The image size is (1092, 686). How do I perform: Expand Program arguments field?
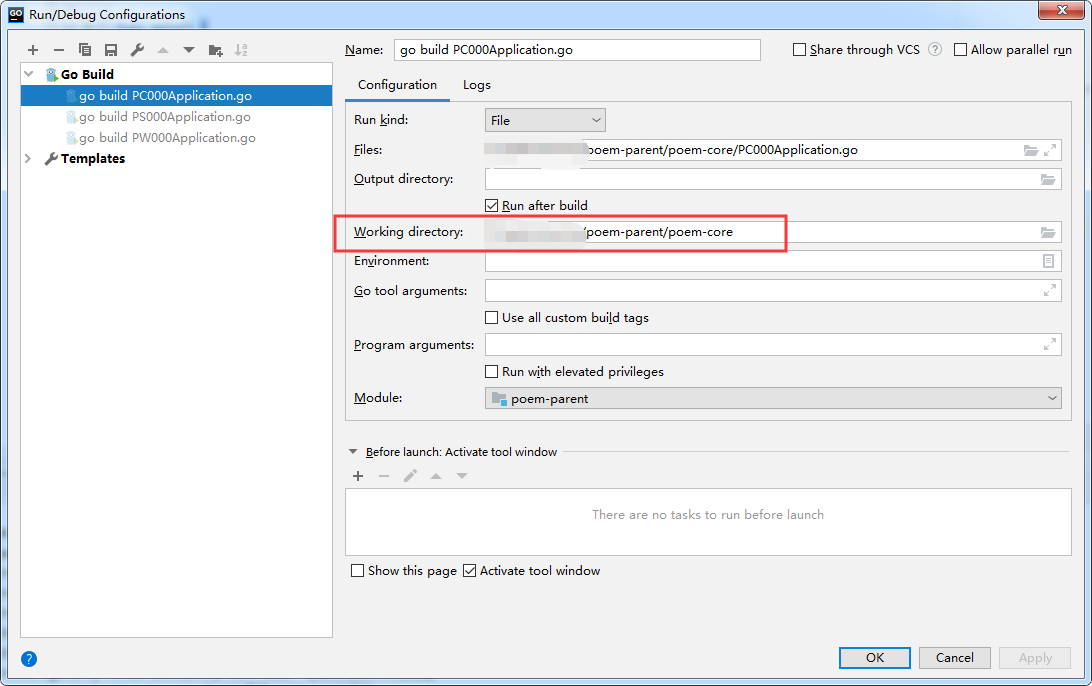pos(1050,344)
